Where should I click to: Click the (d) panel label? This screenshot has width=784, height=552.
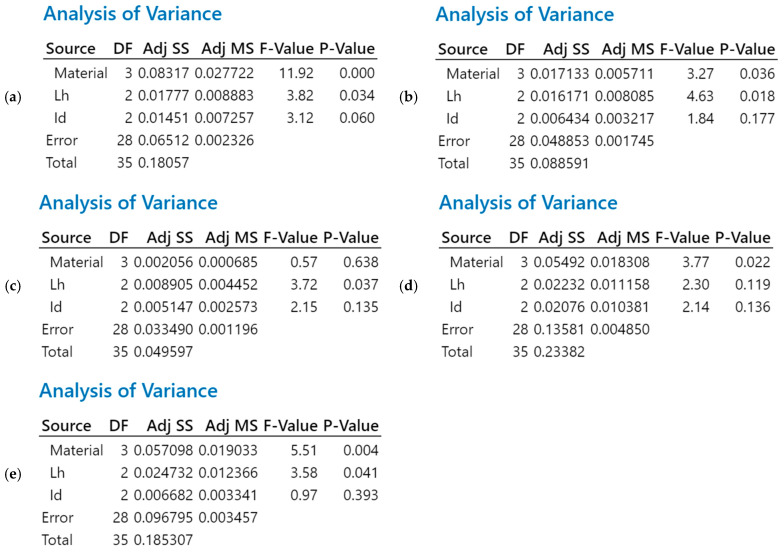[x=408, y=286]
